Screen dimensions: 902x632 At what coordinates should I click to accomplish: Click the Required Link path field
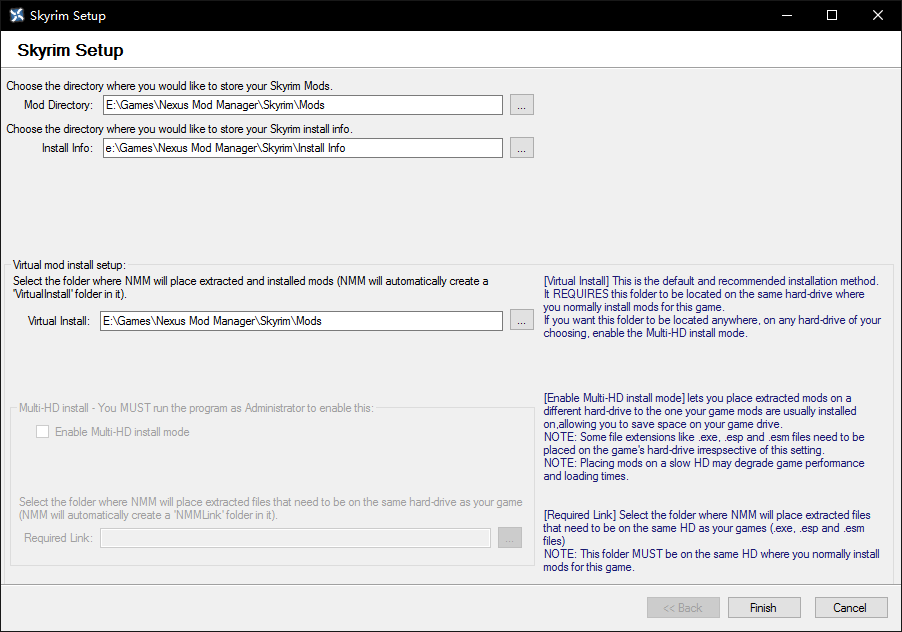click(295, 538)
